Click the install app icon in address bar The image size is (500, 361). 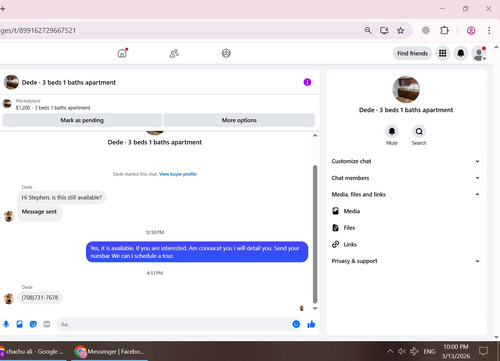[384, 30]
